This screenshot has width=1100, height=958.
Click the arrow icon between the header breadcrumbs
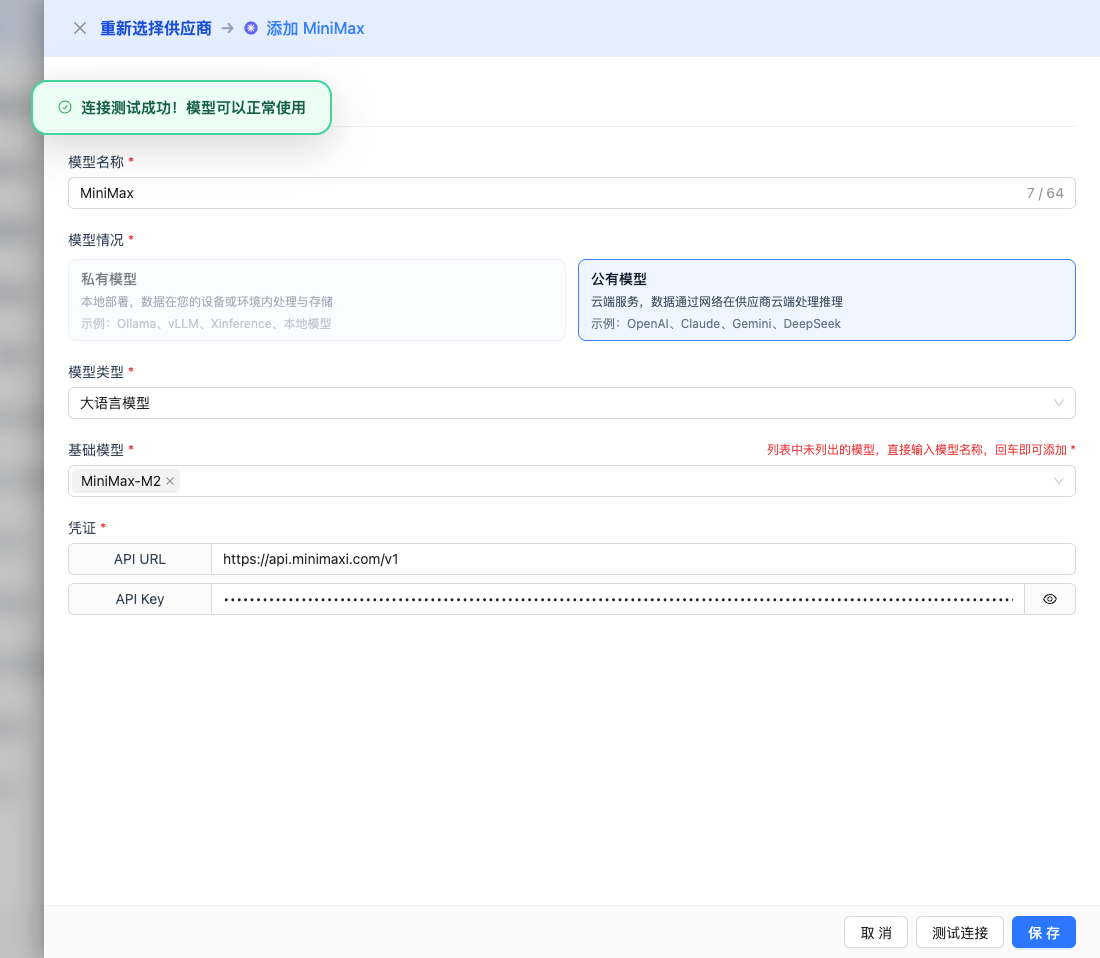228,28
